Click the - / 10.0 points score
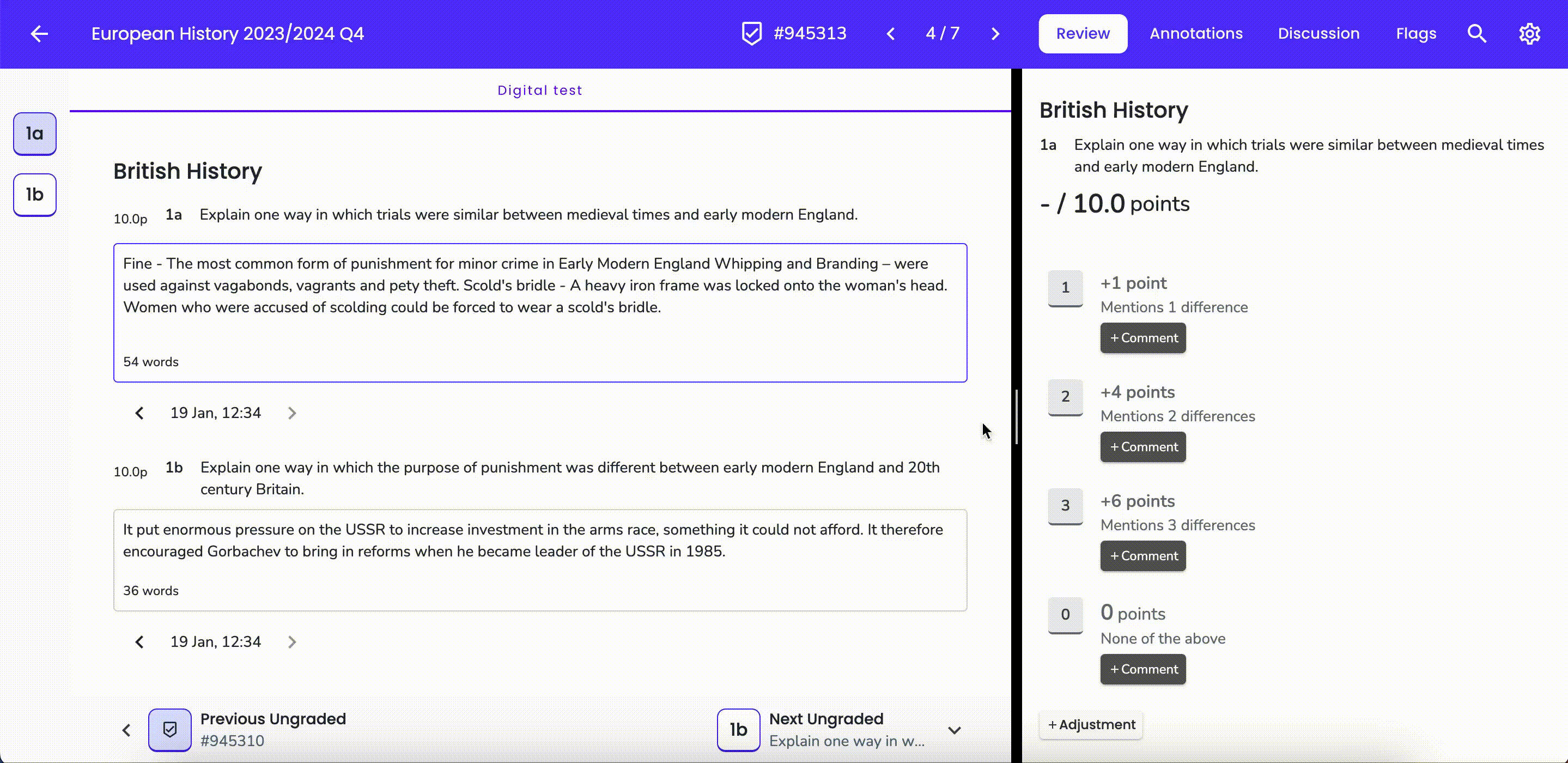The width and height of the screenshot is (1568, 763). click(x=1115, y=204)
